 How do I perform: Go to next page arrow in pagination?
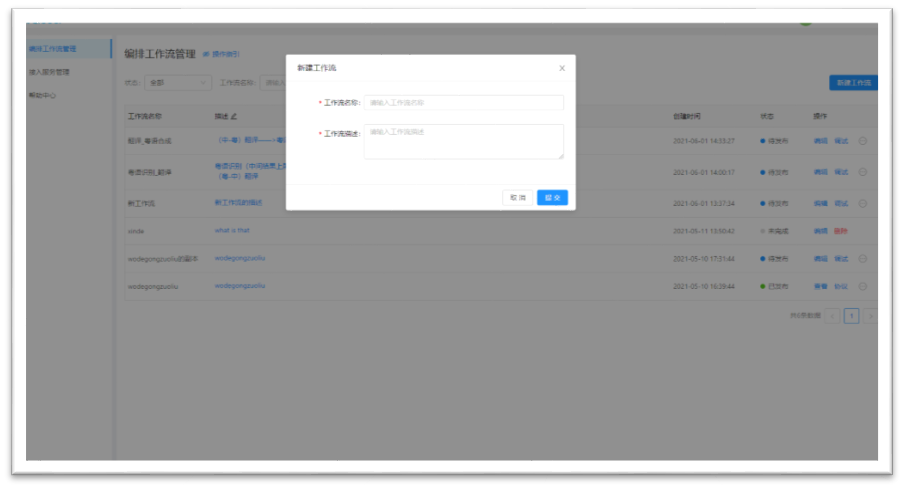[871, 315]
